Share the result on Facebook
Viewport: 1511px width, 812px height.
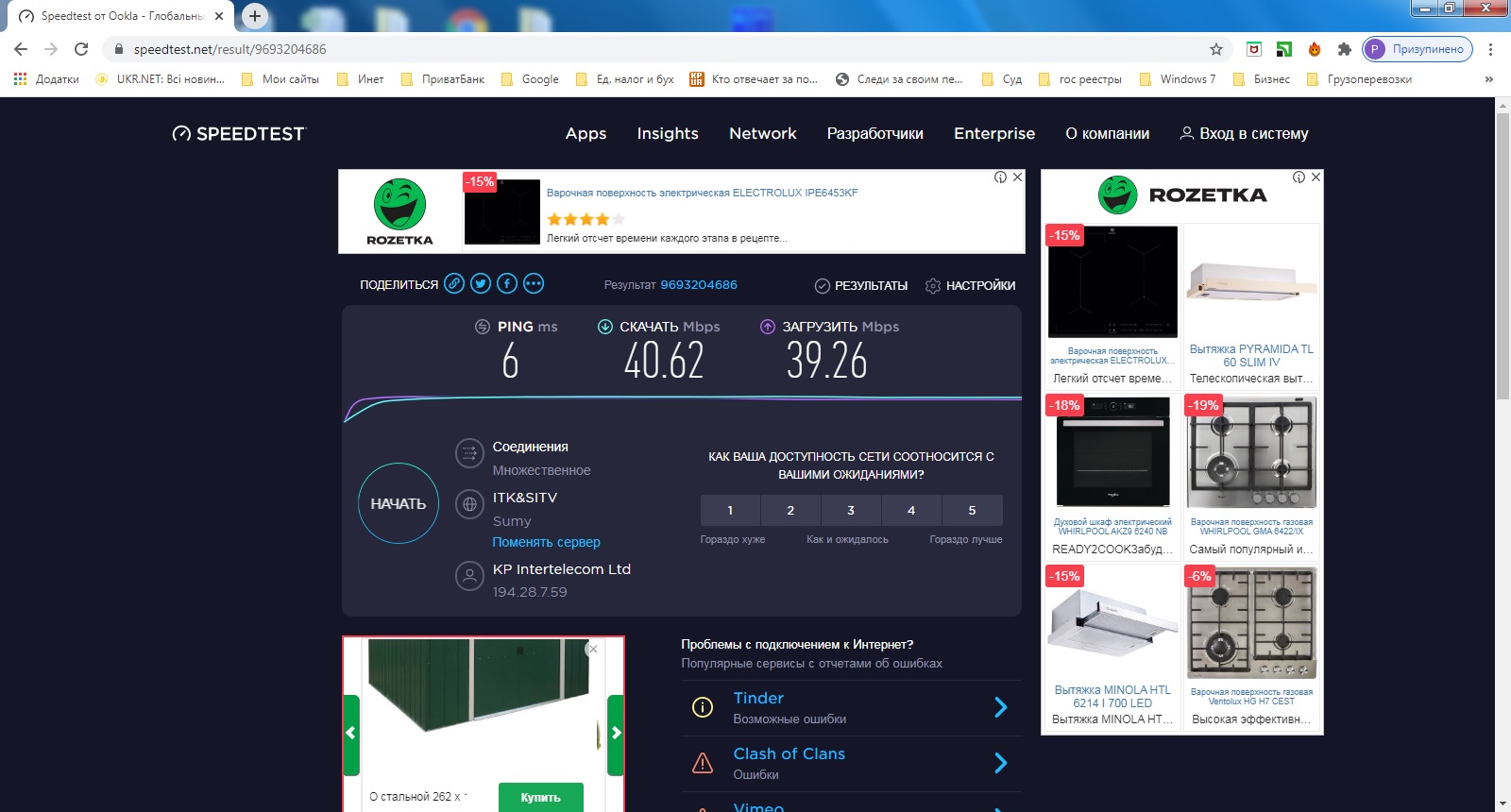[507, 284]
